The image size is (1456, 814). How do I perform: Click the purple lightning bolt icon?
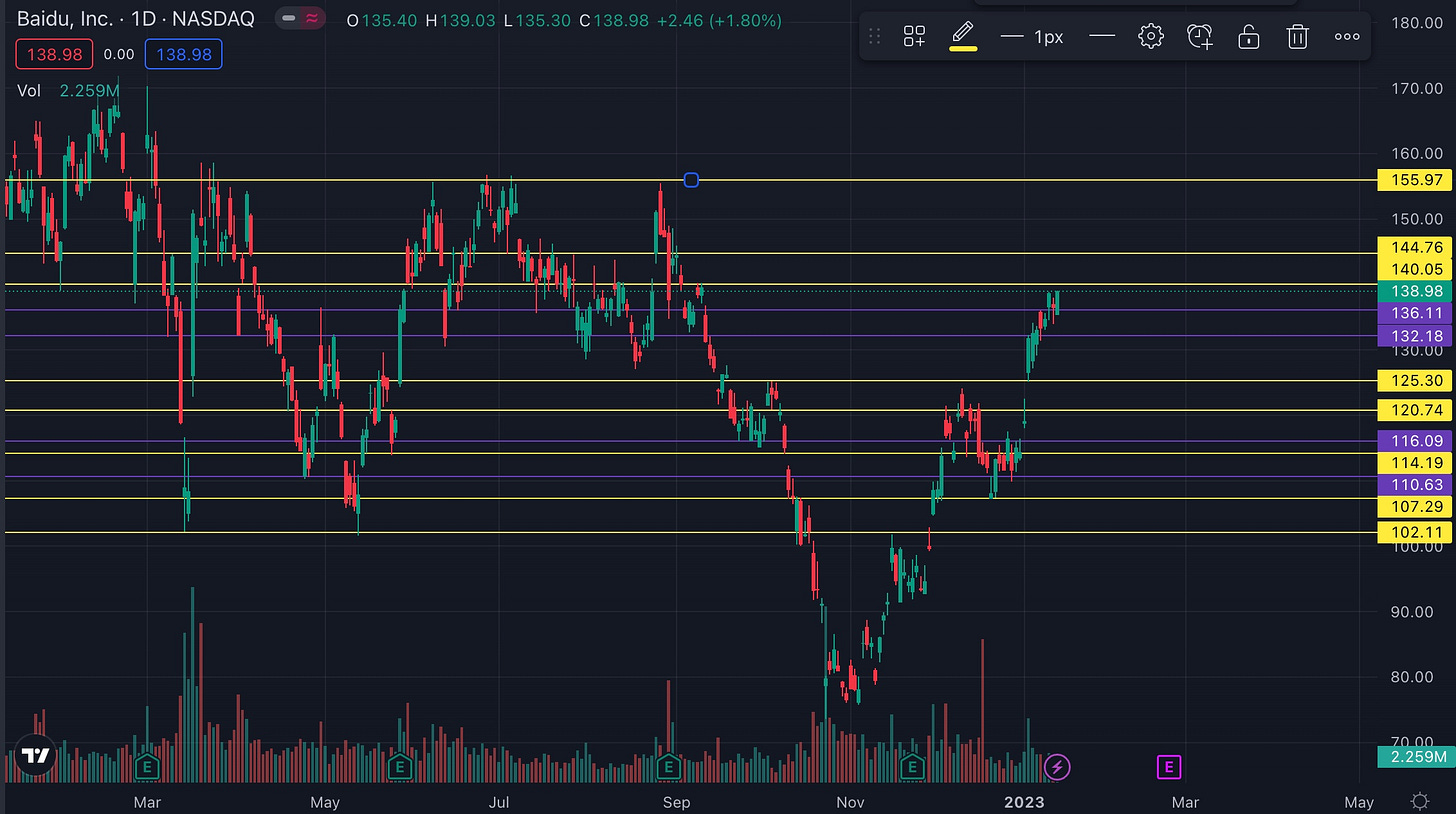(x=1057, y=768)
